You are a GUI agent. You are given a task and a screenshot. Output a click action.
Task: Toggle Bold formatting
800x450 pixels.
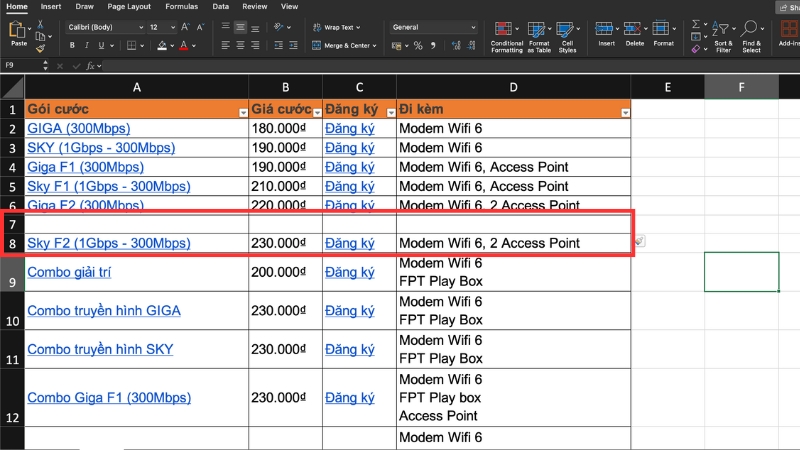tap(73, 46)
